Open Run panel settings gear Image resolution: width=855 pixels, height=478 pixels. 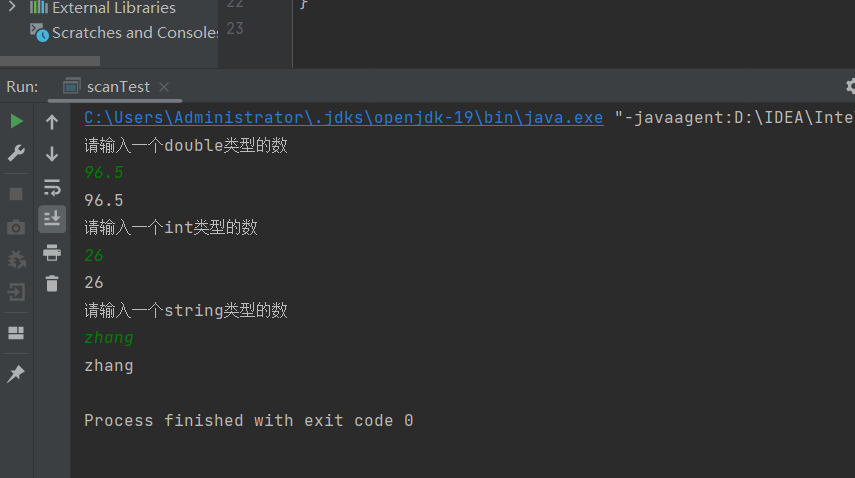tap(850, 87)
